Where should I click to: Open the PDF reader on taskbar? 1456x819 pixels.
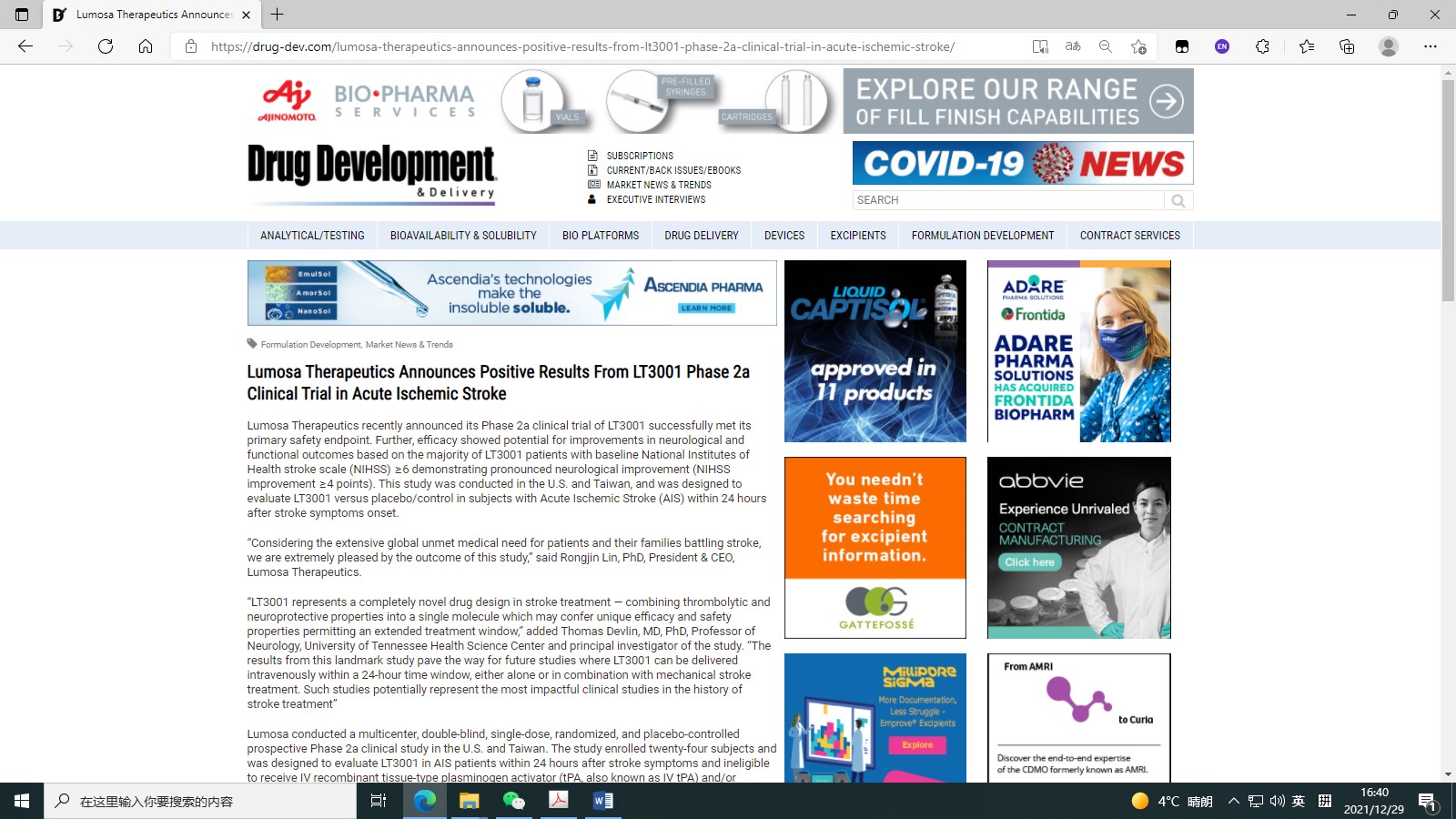(558, 801)
